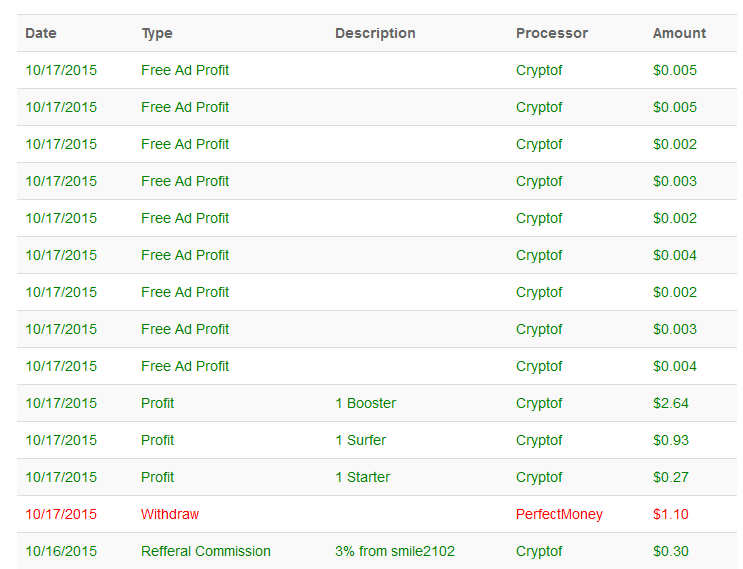Select the red withdrawal date 10/17/2015
The height and width of the screenshot is (569, 743).
[x=61, y=514]
